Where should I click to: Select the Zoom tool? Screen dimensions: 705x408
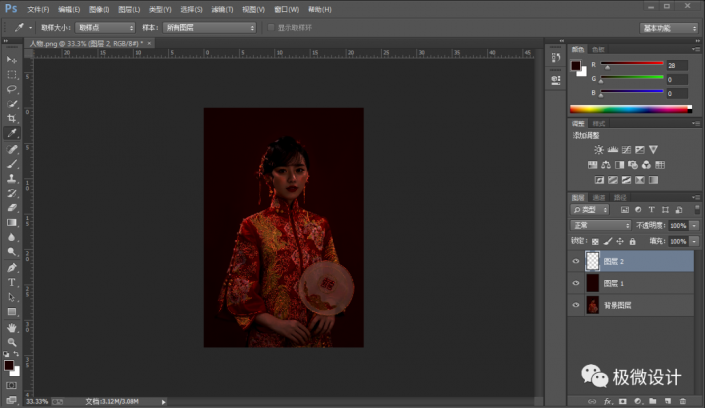tap(12, 342)
